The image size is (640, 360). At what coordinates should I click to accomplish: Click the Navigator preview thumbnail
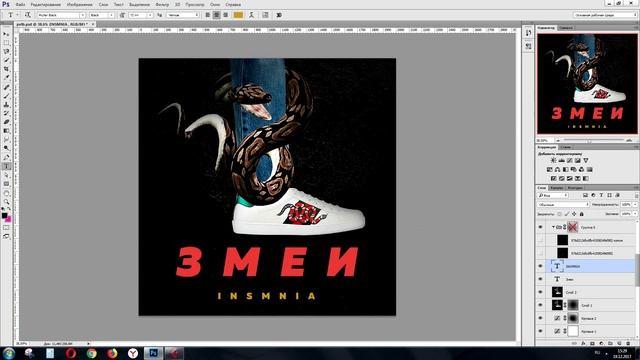587,84
